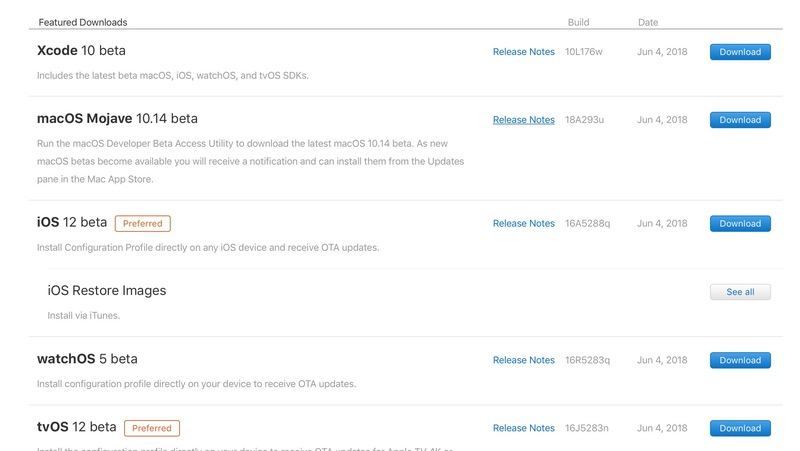Click iOS description about Configuration Profile
Screen dimensions: 800x451
[x=208, y=247]
